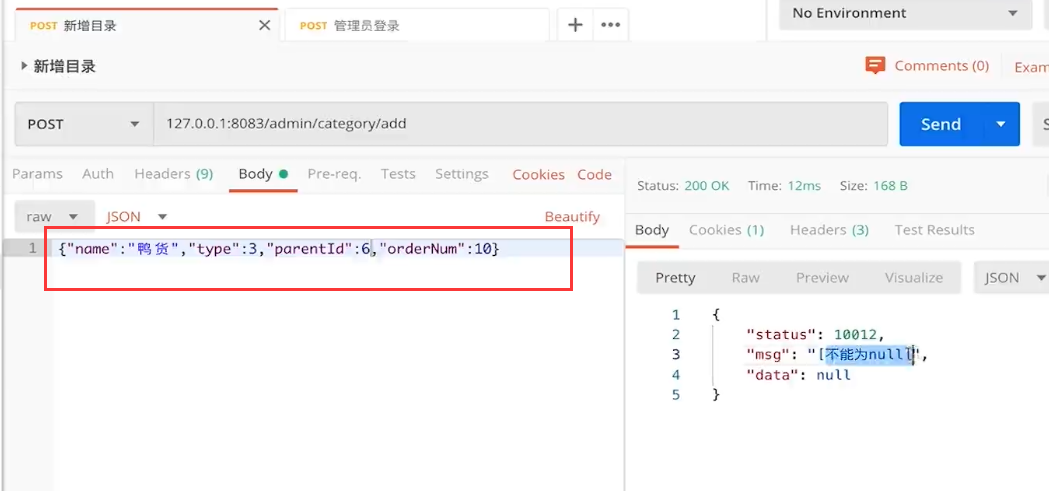The image size is (1049, 491).
Task: Click the 12ms time value
Action: tap(803, 186)
